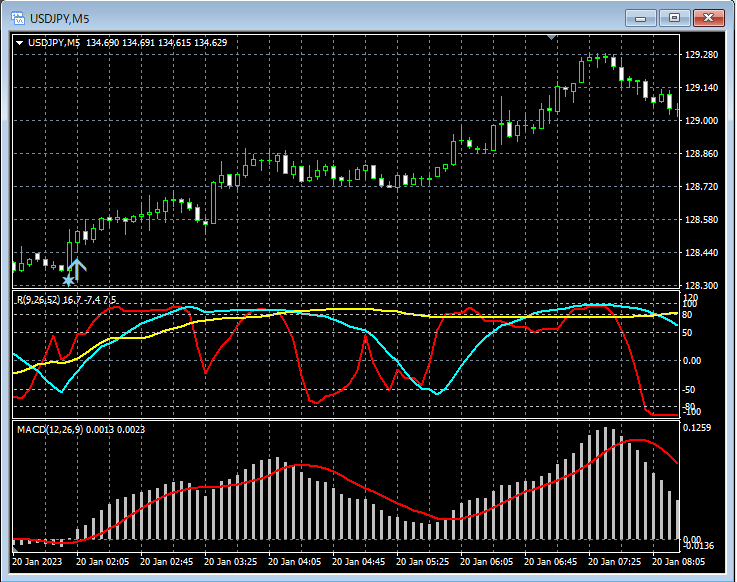The image size is (737, 582).
Task: Click the 129.140 price axis label
Action: tap(701, 87)
